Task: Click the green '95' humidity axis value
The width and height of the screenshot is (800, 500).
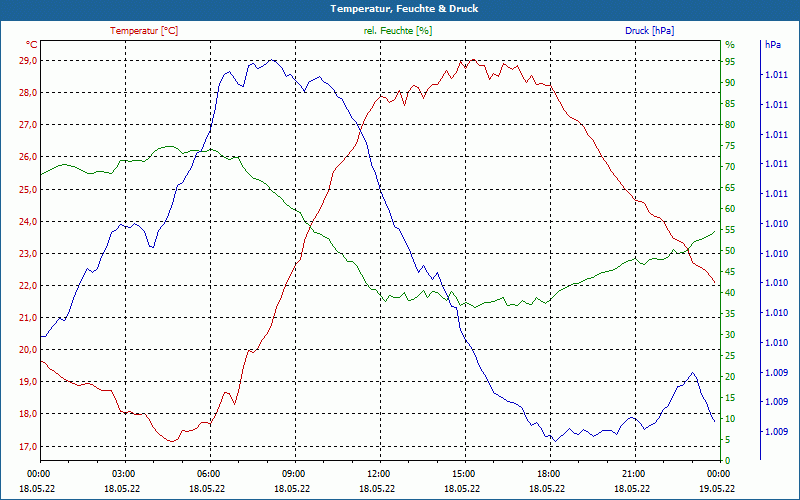Action: 730,62
